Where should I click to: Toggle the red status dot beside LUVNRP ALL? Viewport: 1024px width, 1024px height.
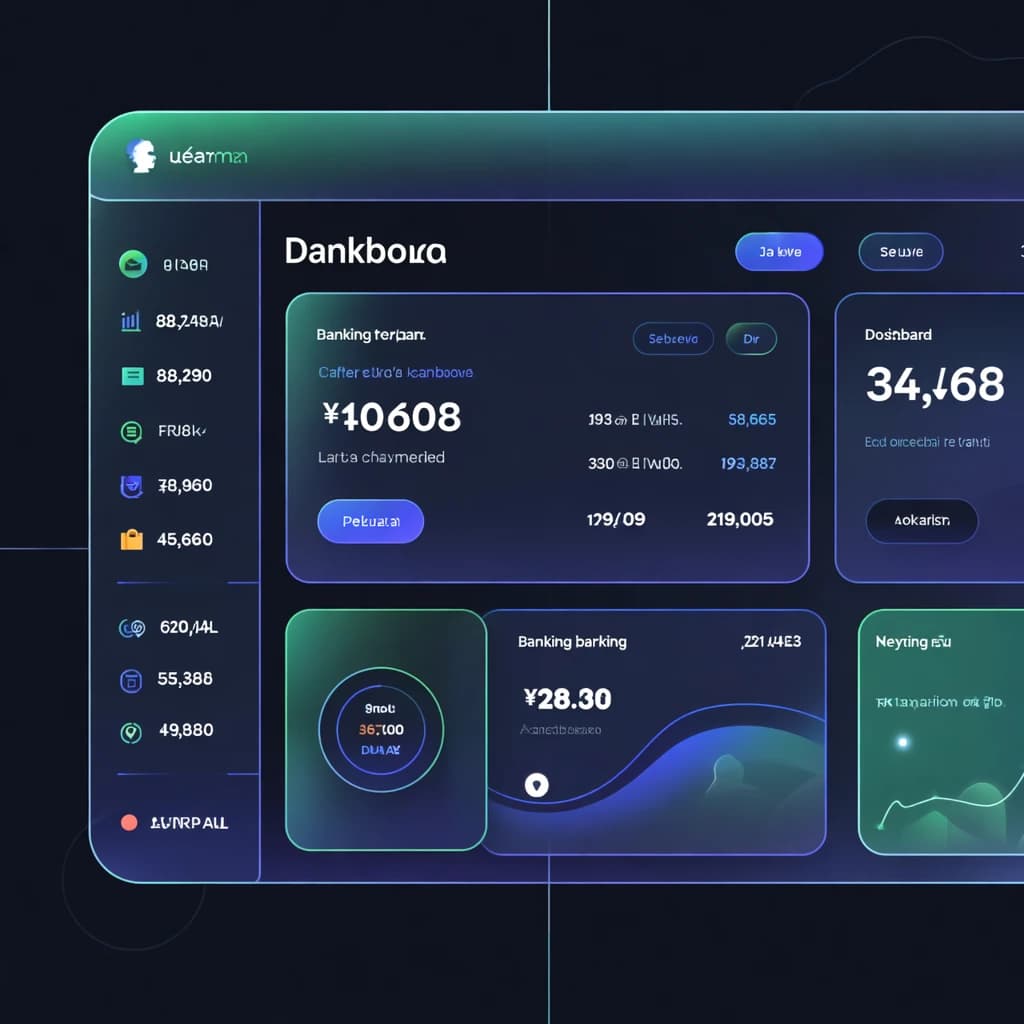(131, 822)
